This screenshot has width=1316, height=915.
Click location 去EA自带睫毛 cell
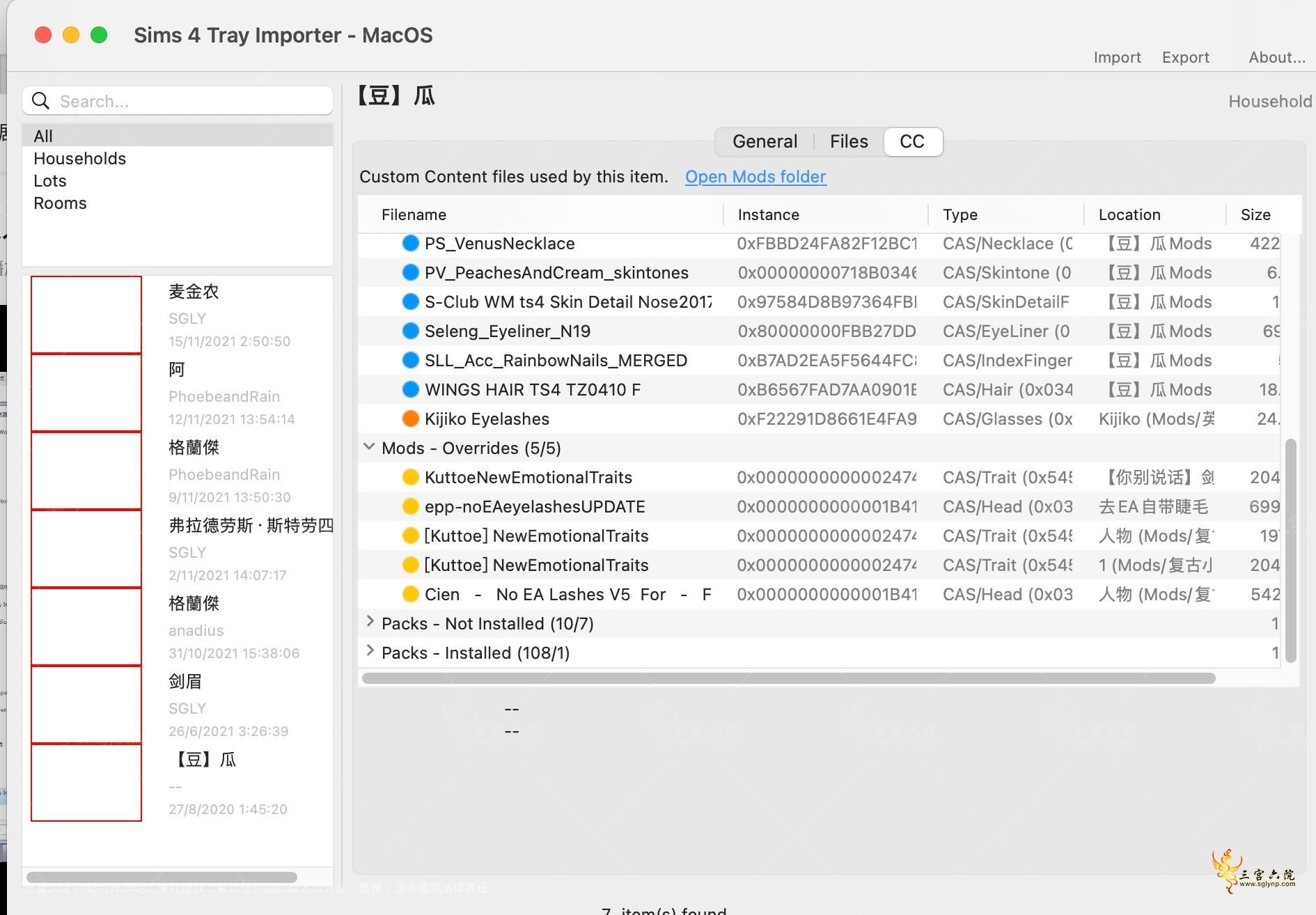pyautogui.click(x=1153, y=506)
